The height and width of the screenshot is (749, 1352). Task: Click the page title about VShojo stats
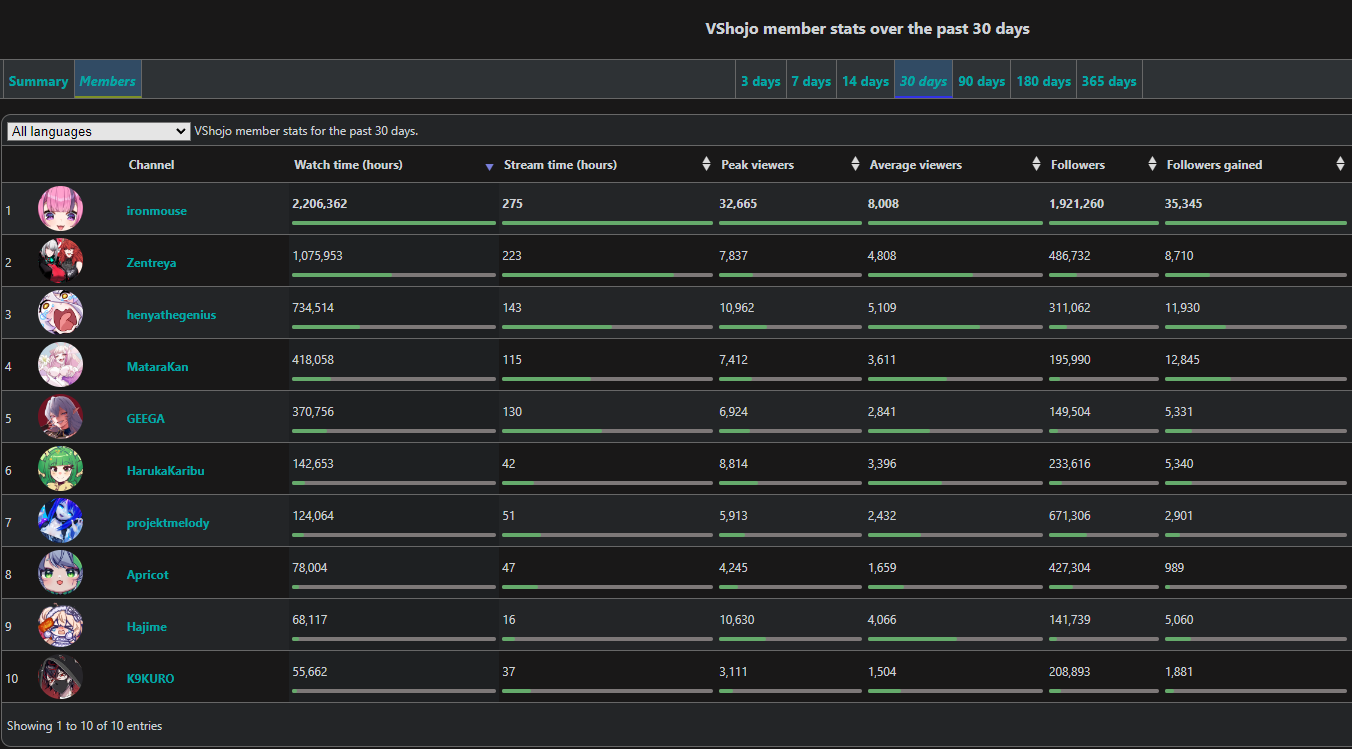[x=868, y=29]
